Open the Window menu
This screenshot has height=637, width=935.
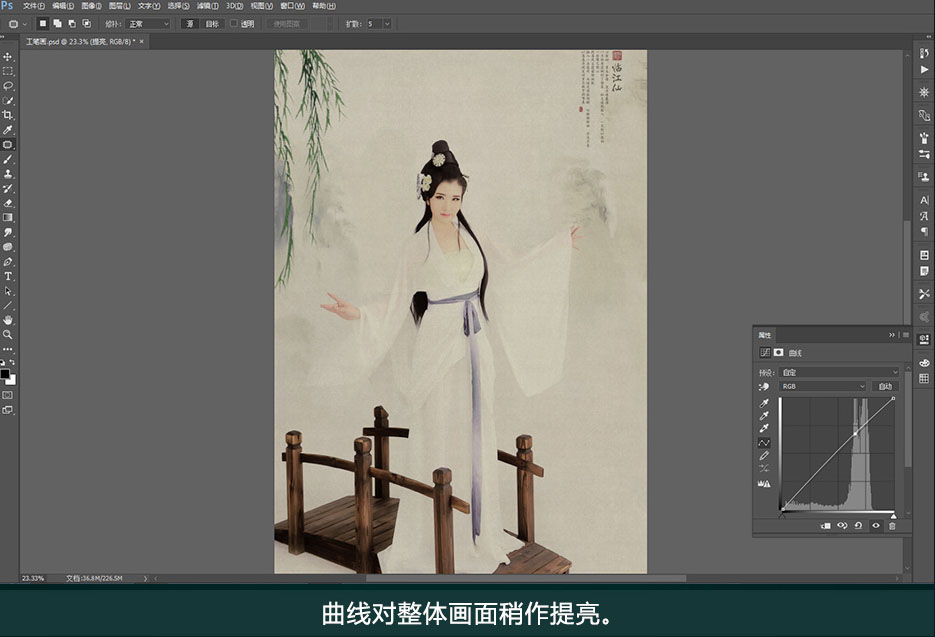pos(292,6)
